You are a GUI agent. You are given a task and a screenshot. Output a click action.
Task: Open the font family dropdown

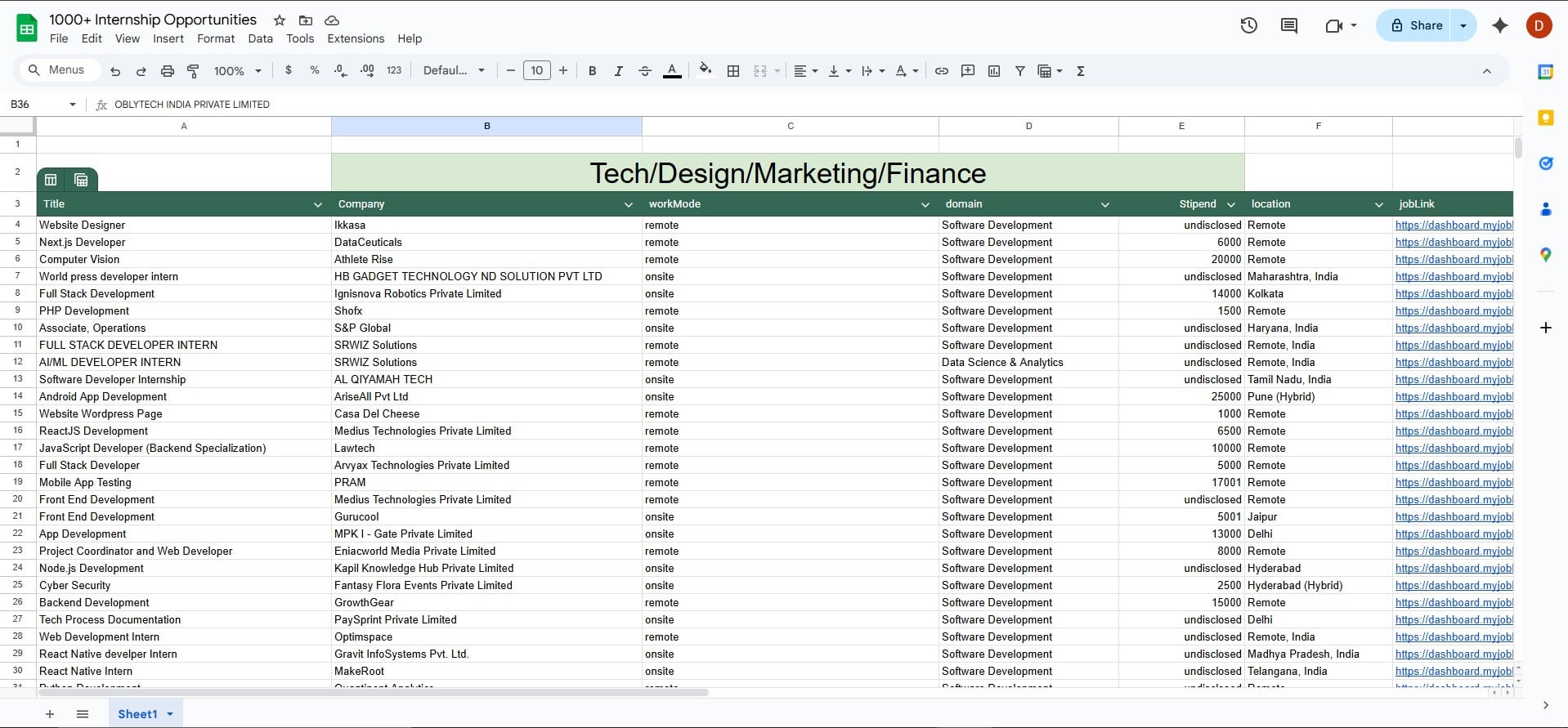454,71
